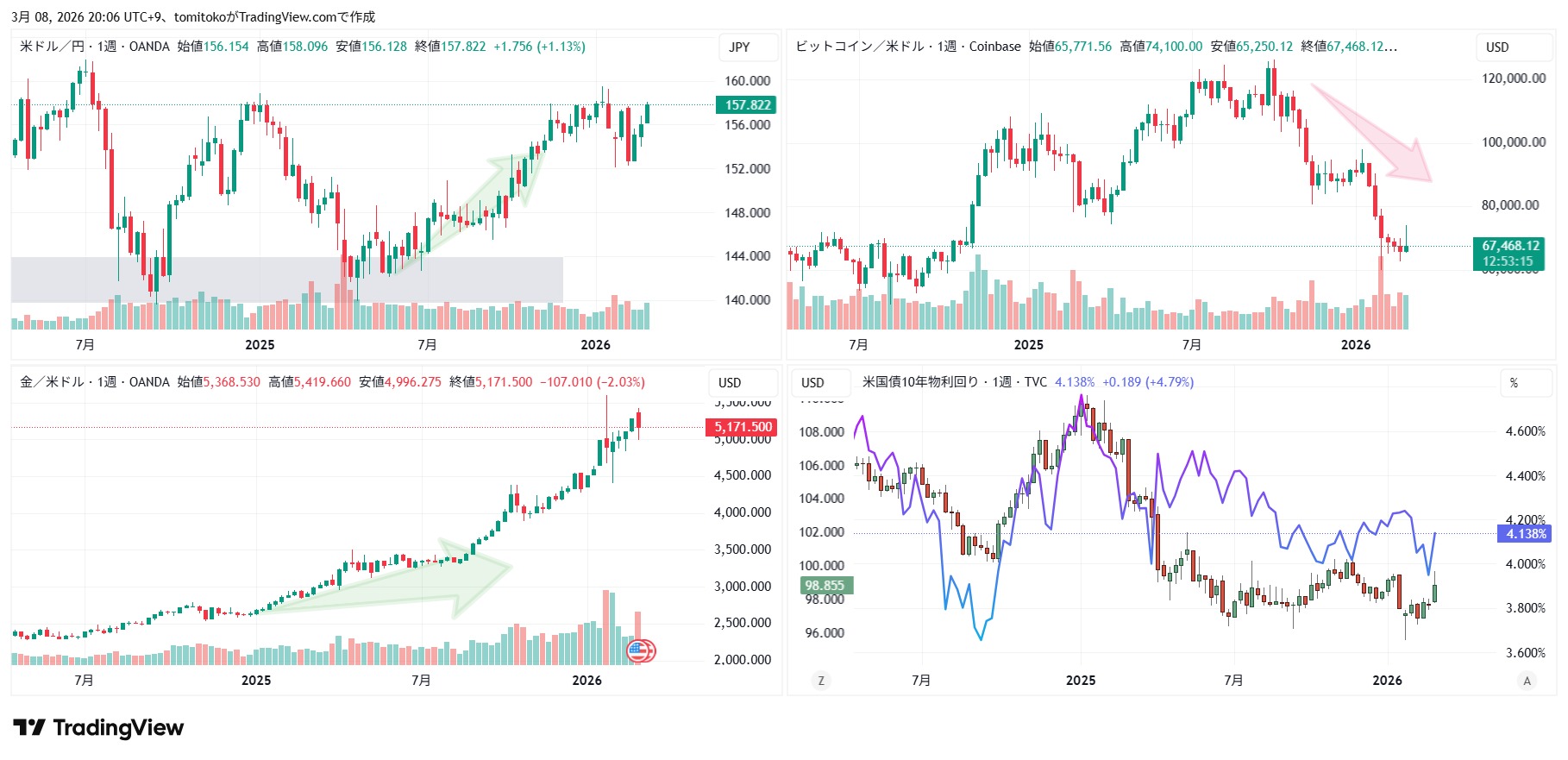Open the JPY currency dropdown

pos(740,47)
